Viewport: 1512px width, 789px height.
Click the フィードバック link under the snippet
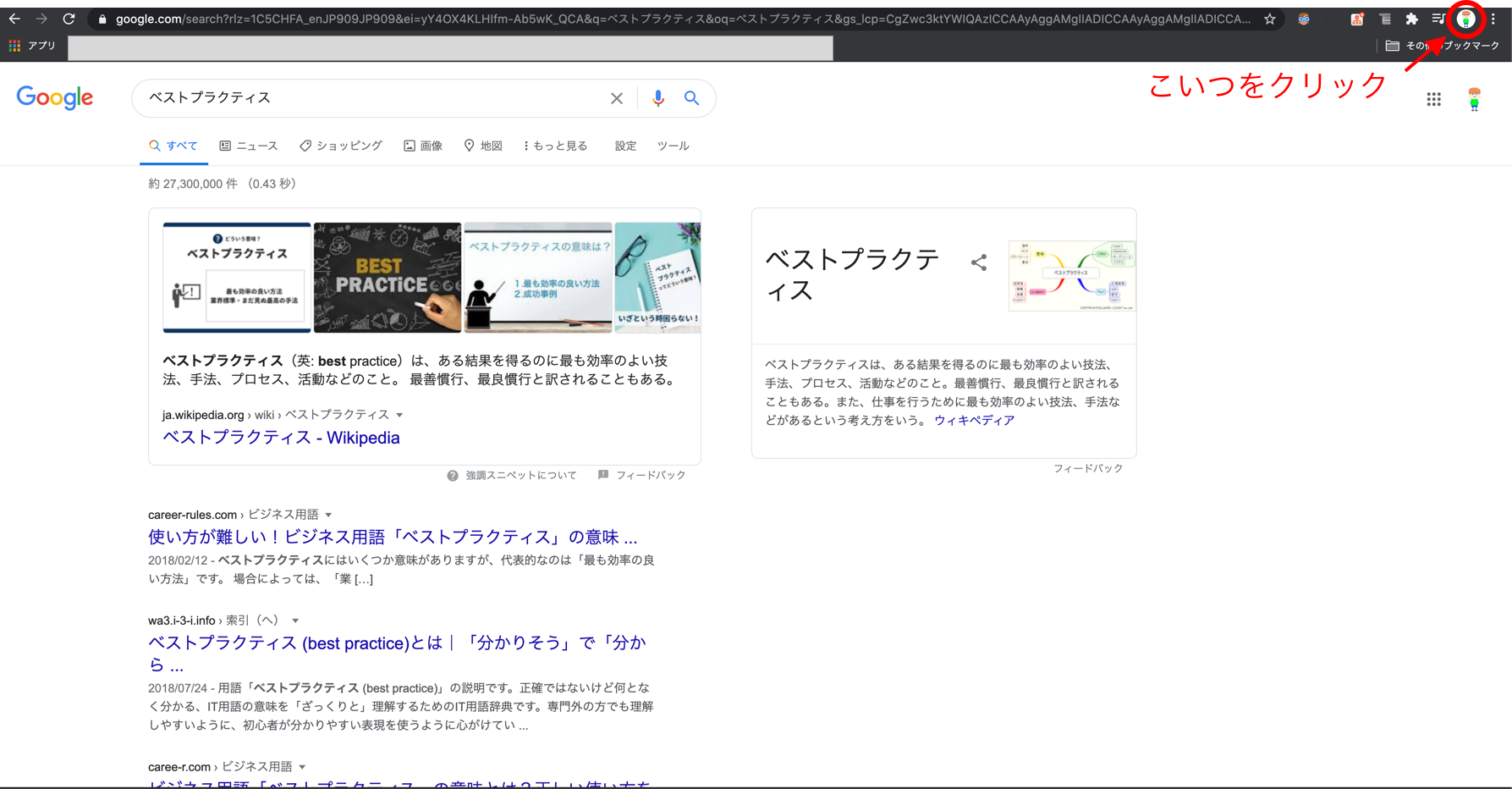[x=651, y=476]
